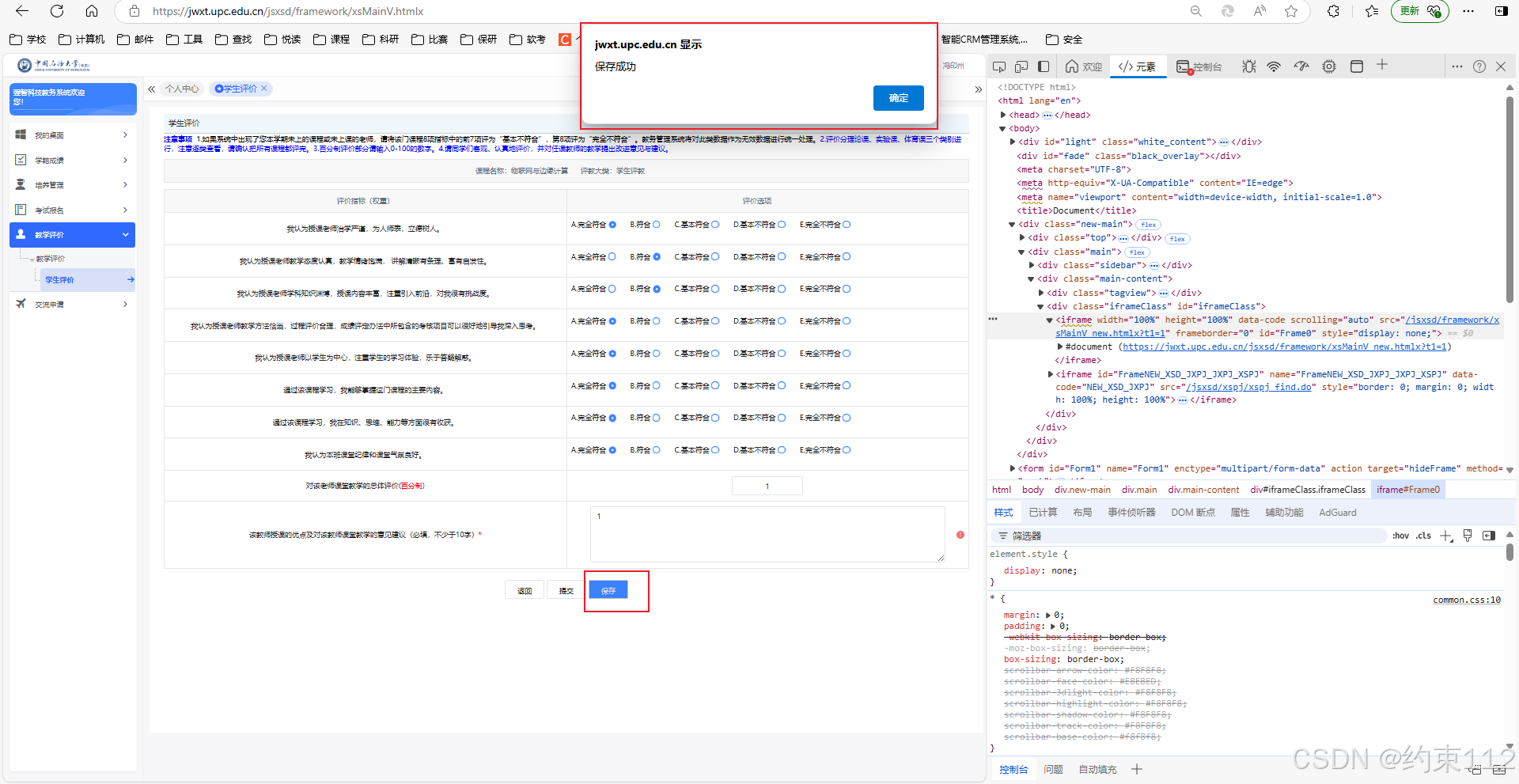Open browser settings ellipsis menu
Screen dimensions: 1519x784
click(1468, 11)
